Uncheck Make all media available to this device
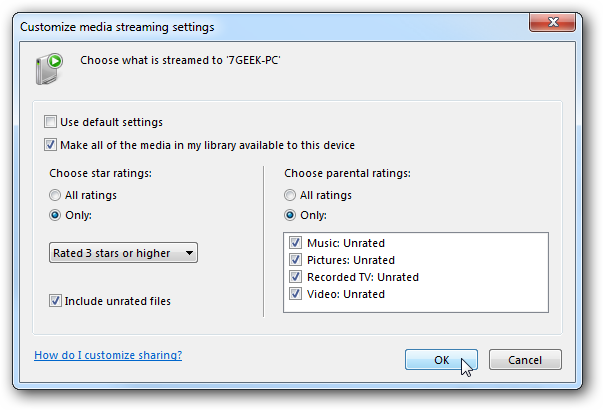 (x=50, y=145)
